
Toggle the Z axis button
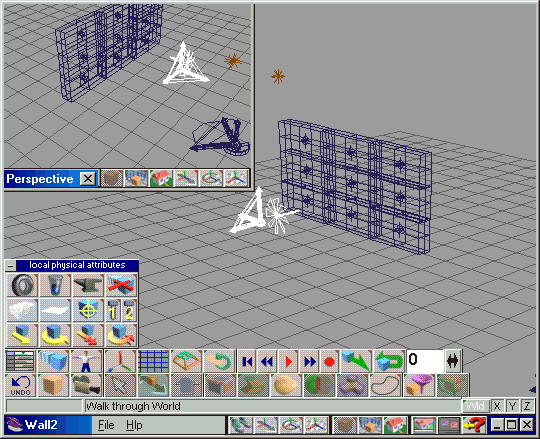point(527,406)
